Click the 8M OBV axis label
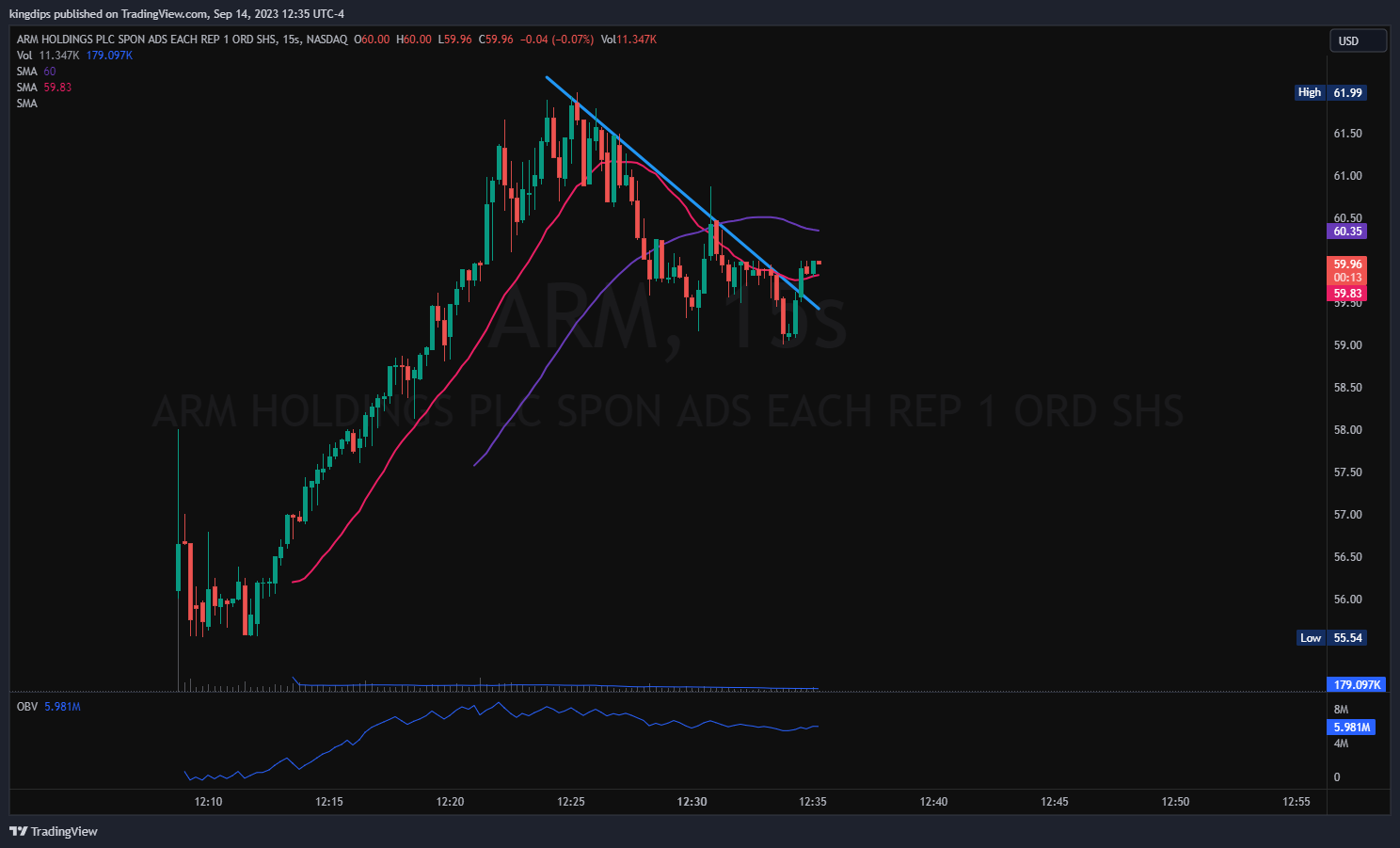Image resolution: width=1400 pixels, height=848 pixels. pyautogui.click(x=1341, y=710)
